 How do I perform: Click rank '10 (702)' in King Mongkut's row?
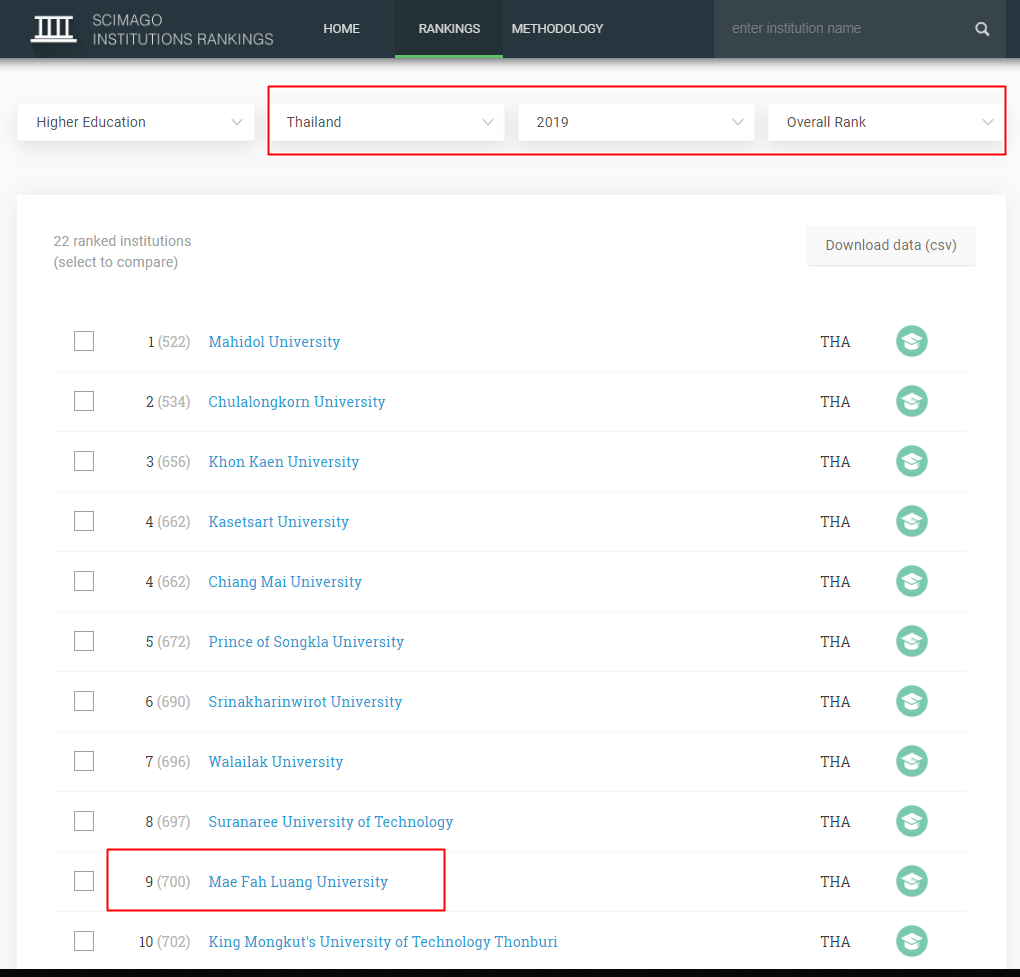click(x=165, y=941)
